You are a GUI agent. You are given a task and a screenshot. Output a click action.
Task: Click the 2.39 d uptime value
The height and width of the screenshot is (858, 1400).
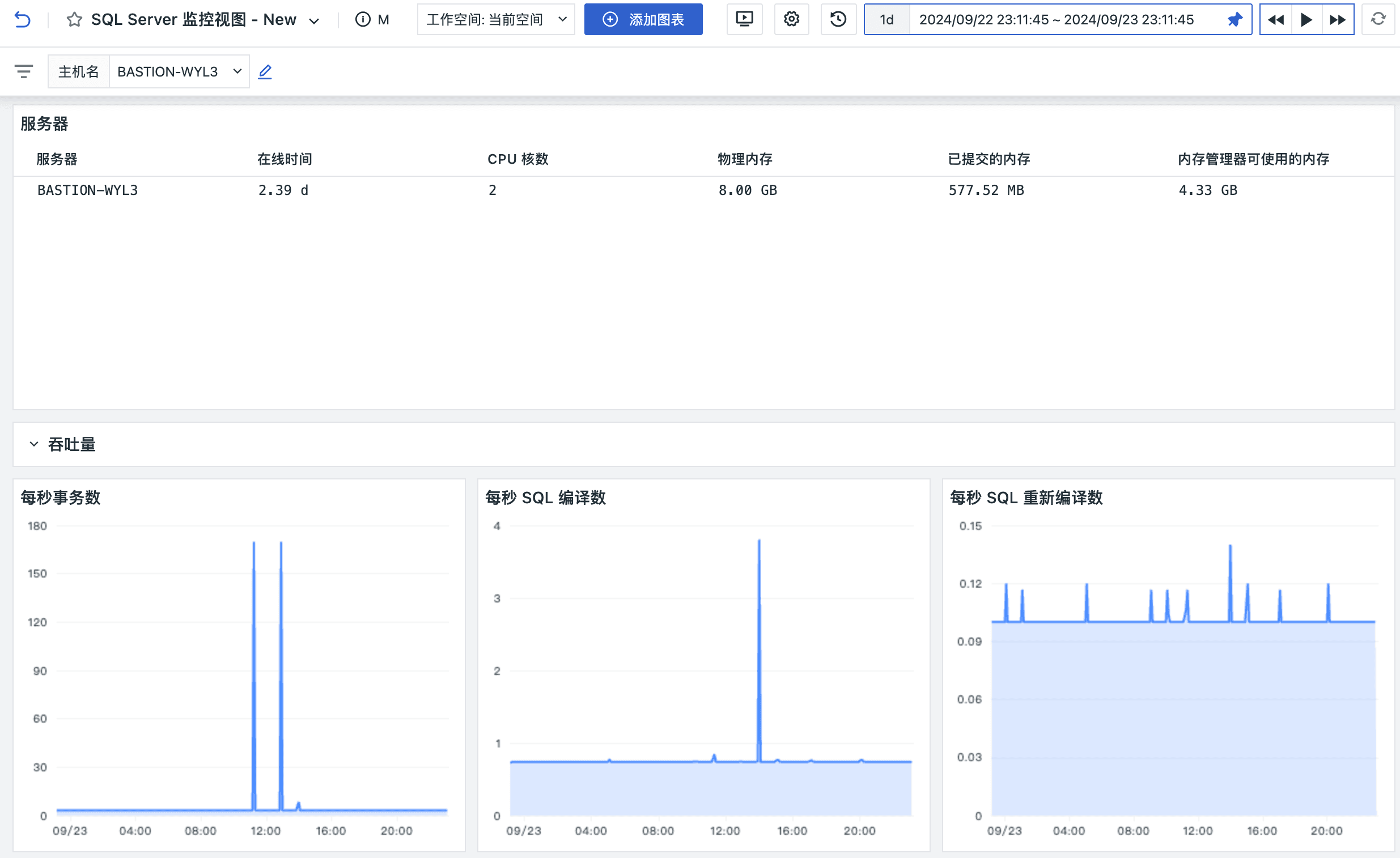point(283,190)
